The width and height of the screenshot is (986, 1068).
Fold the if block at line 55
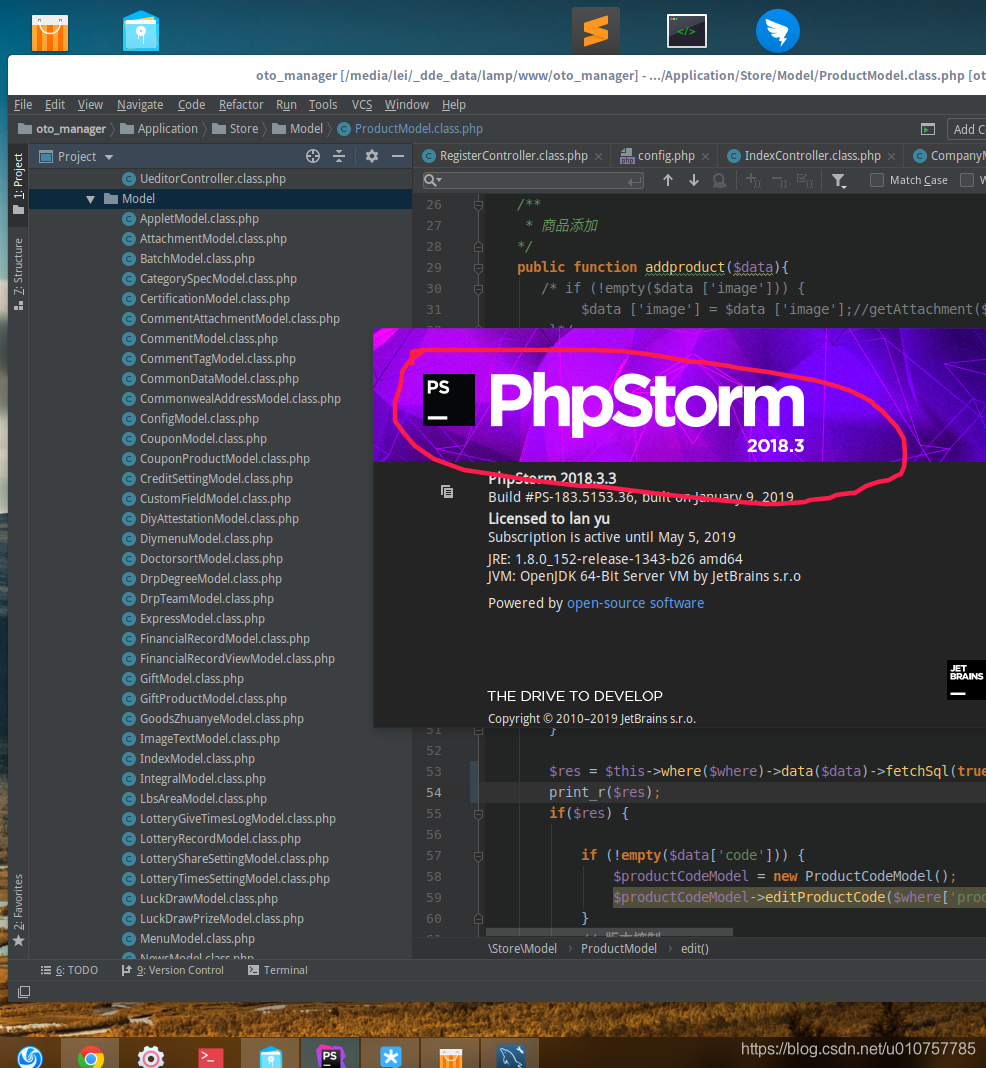[479, 814]
